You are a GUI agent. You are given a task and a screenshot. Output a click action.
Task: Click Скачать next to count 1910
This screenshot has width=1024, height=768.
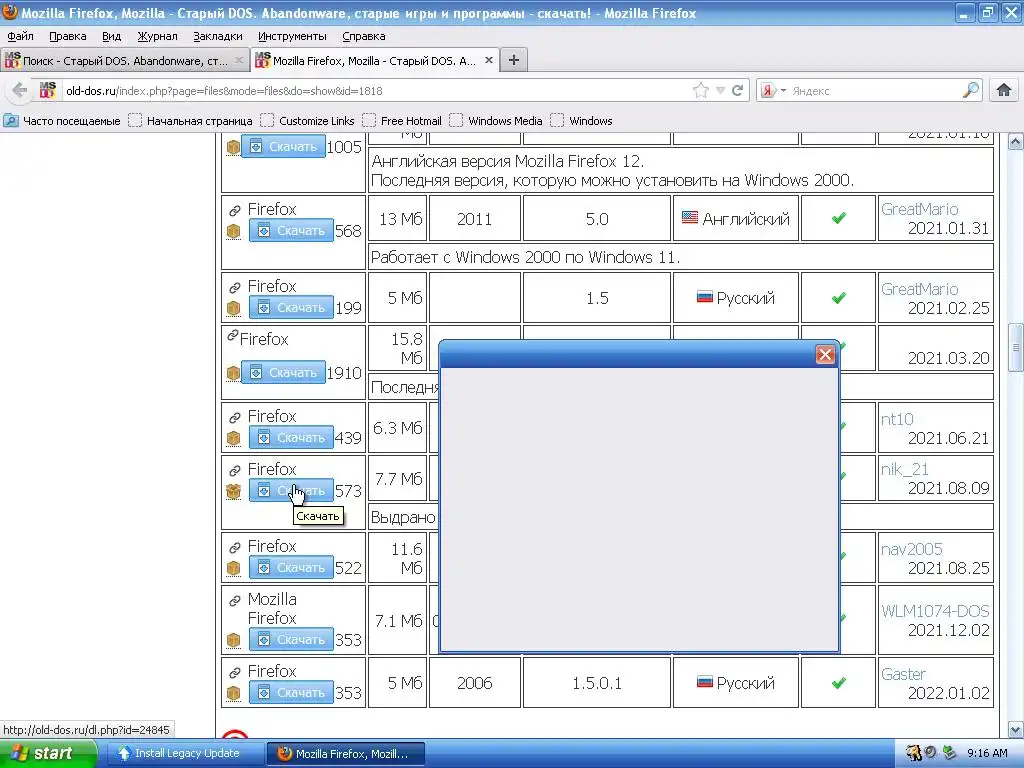pyautogui.click(x=283, y=372)
